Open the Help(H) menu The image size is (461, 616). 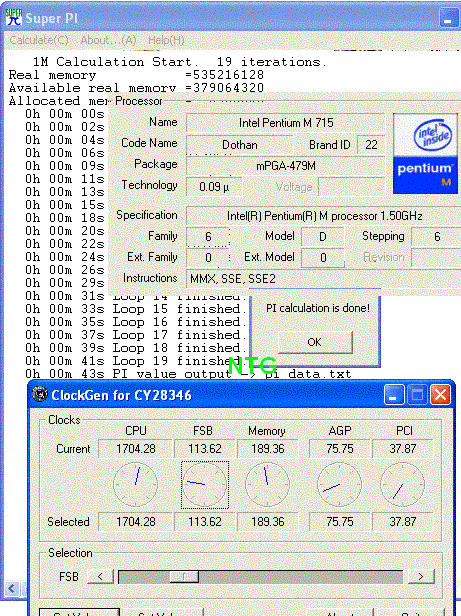pos(166,40)
